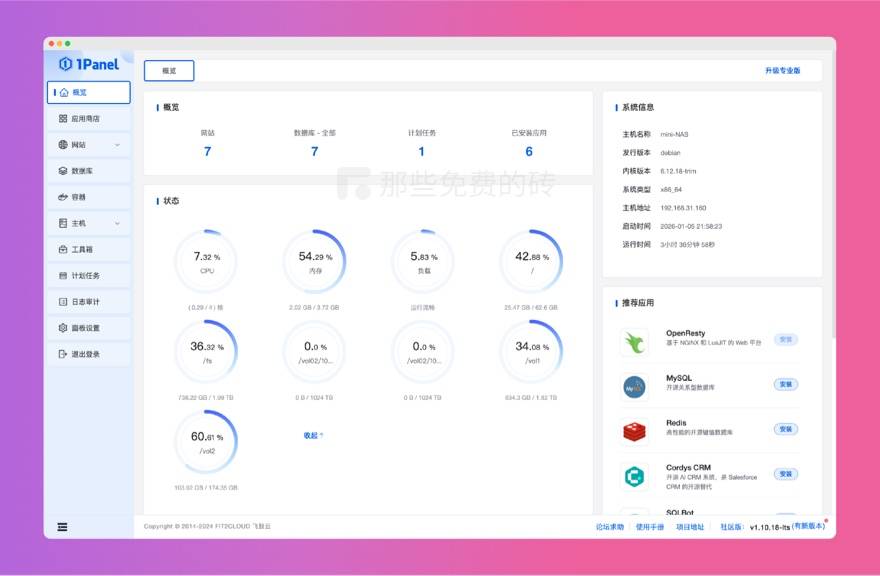Click the 应用商店 app store sidebar icon
Image resolution: width=880 pixels, height=576 pixels.
tap(63, 119)
